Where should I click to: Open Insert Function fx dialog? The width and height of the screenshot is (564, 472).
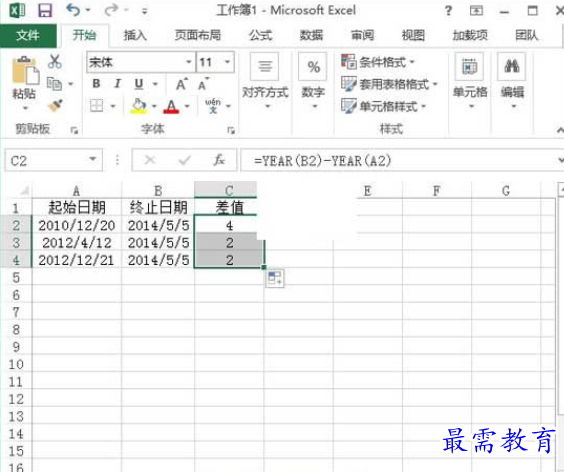point(219,160)
